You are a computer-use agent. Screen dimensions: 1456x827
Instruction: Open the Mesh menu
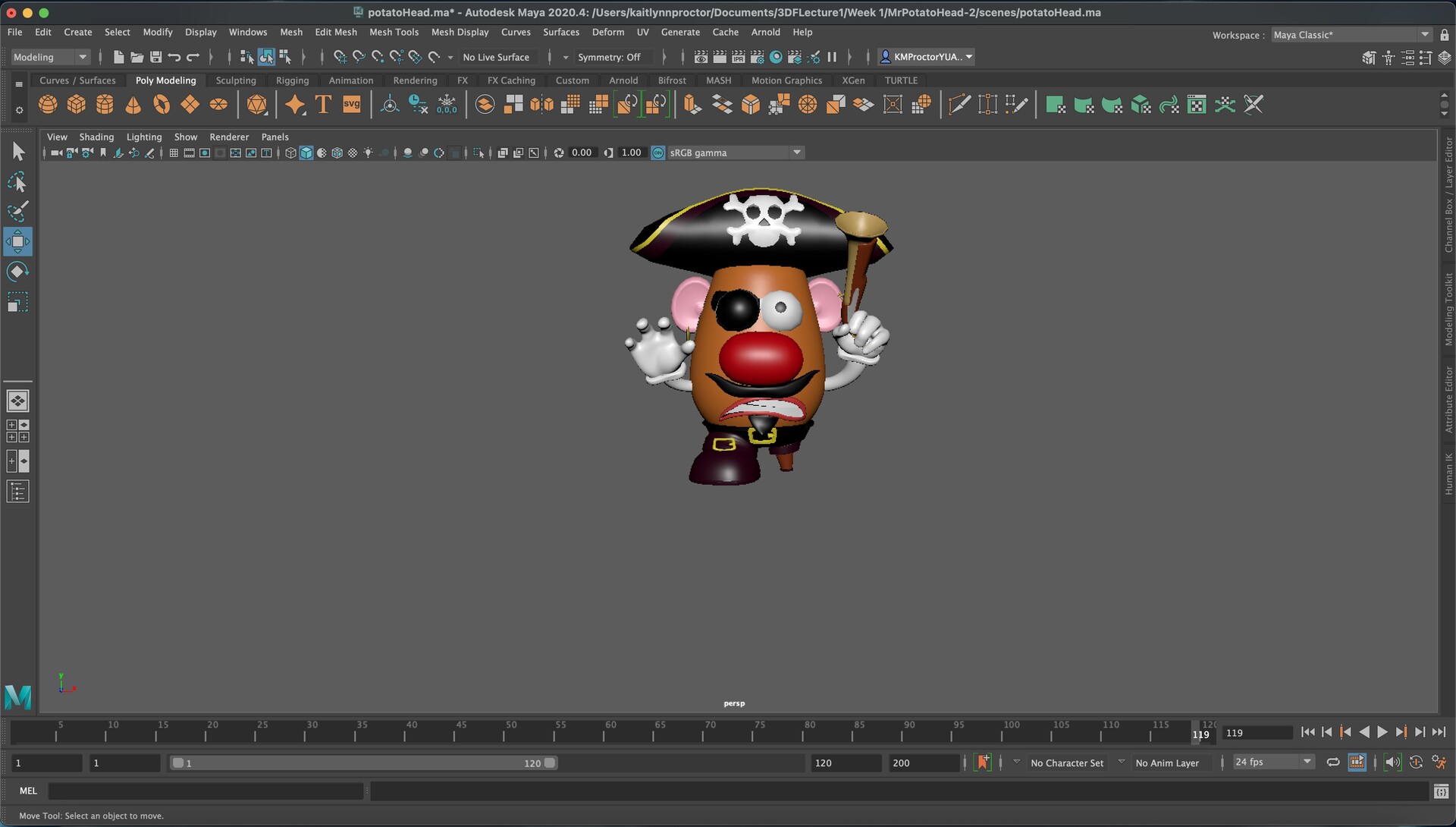point(291,32)
